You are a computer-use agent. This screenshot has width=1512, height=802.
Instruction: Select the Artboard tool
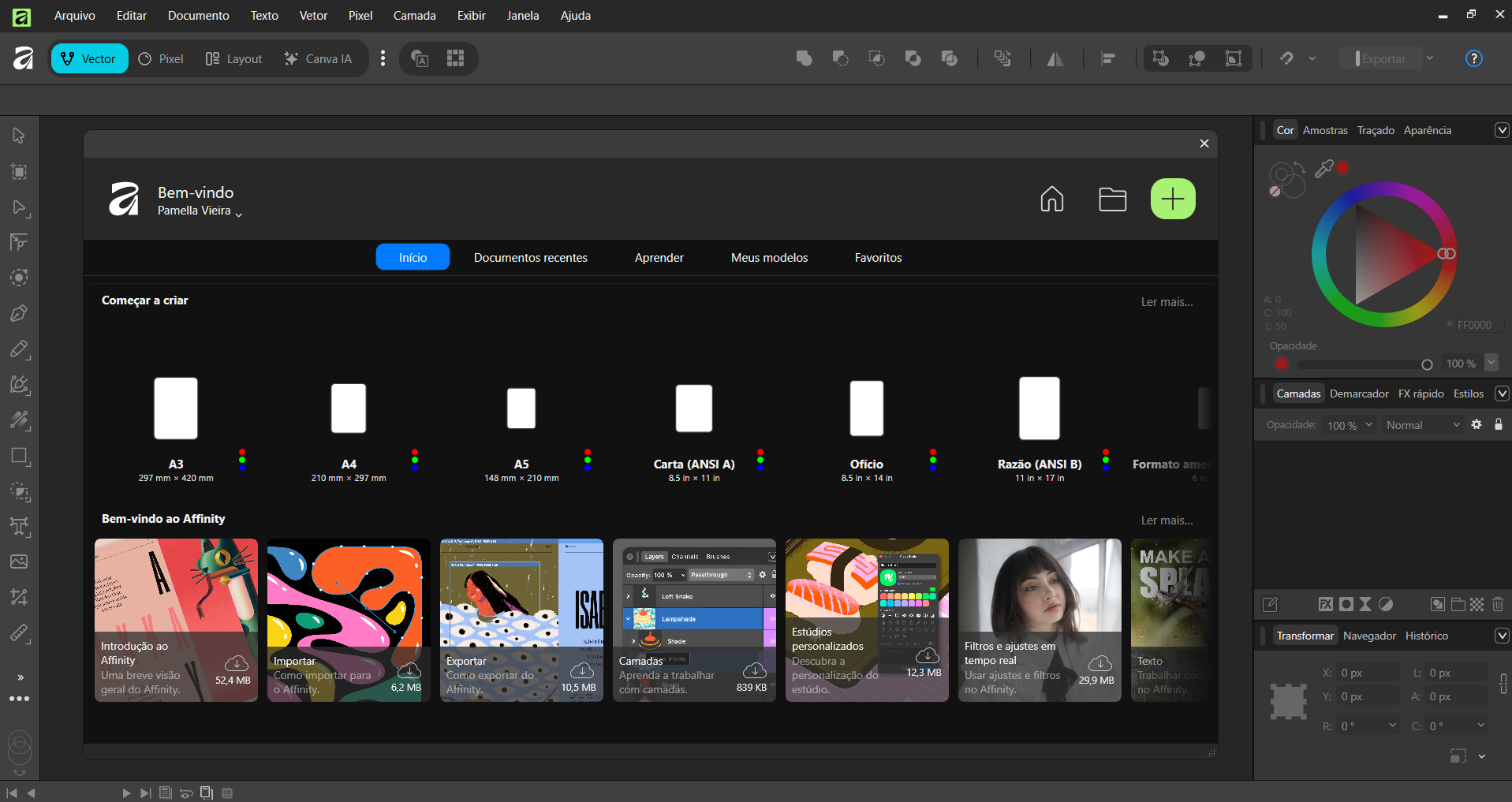[19, 171]
